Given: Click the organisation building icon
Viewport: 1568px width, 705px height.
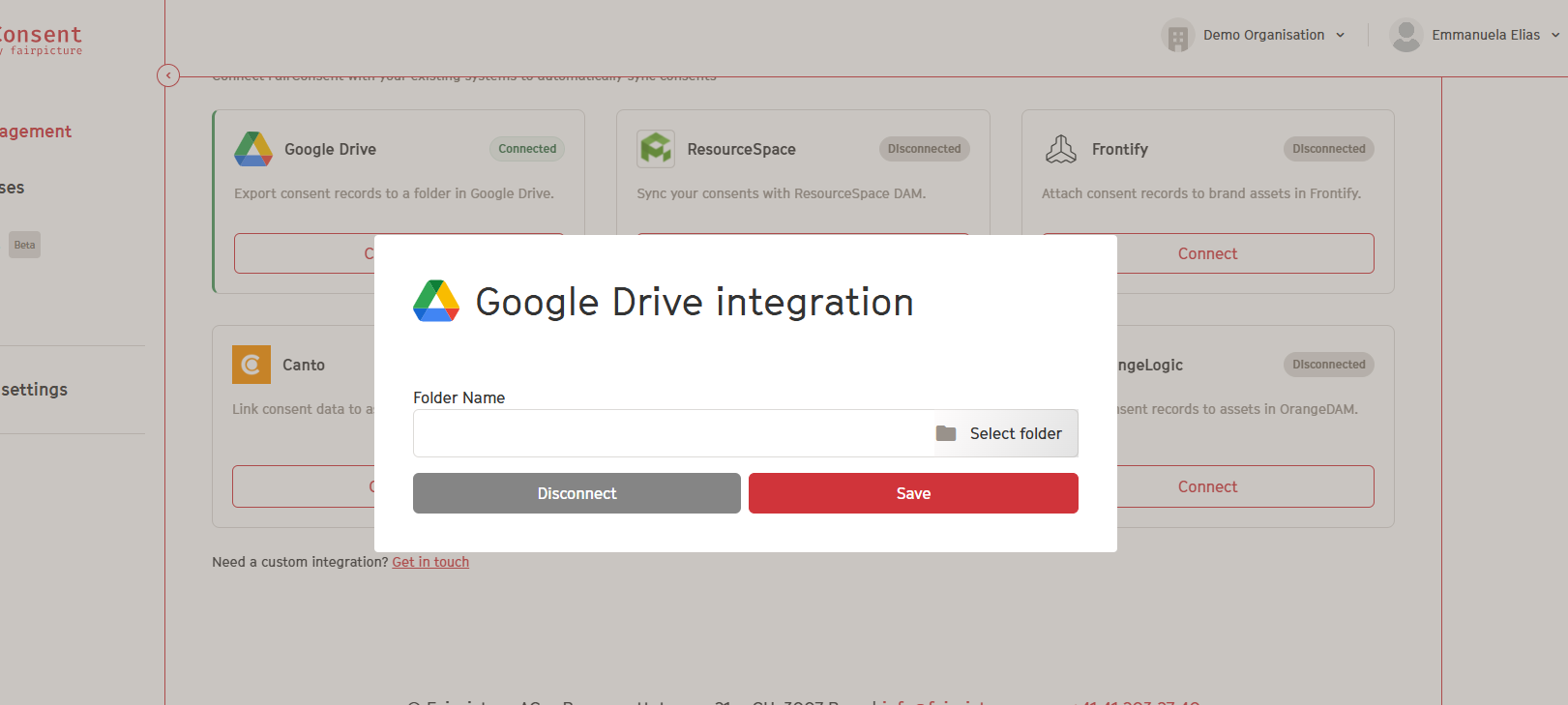Looking at the screenshot, I should (x=1177, y=36).
